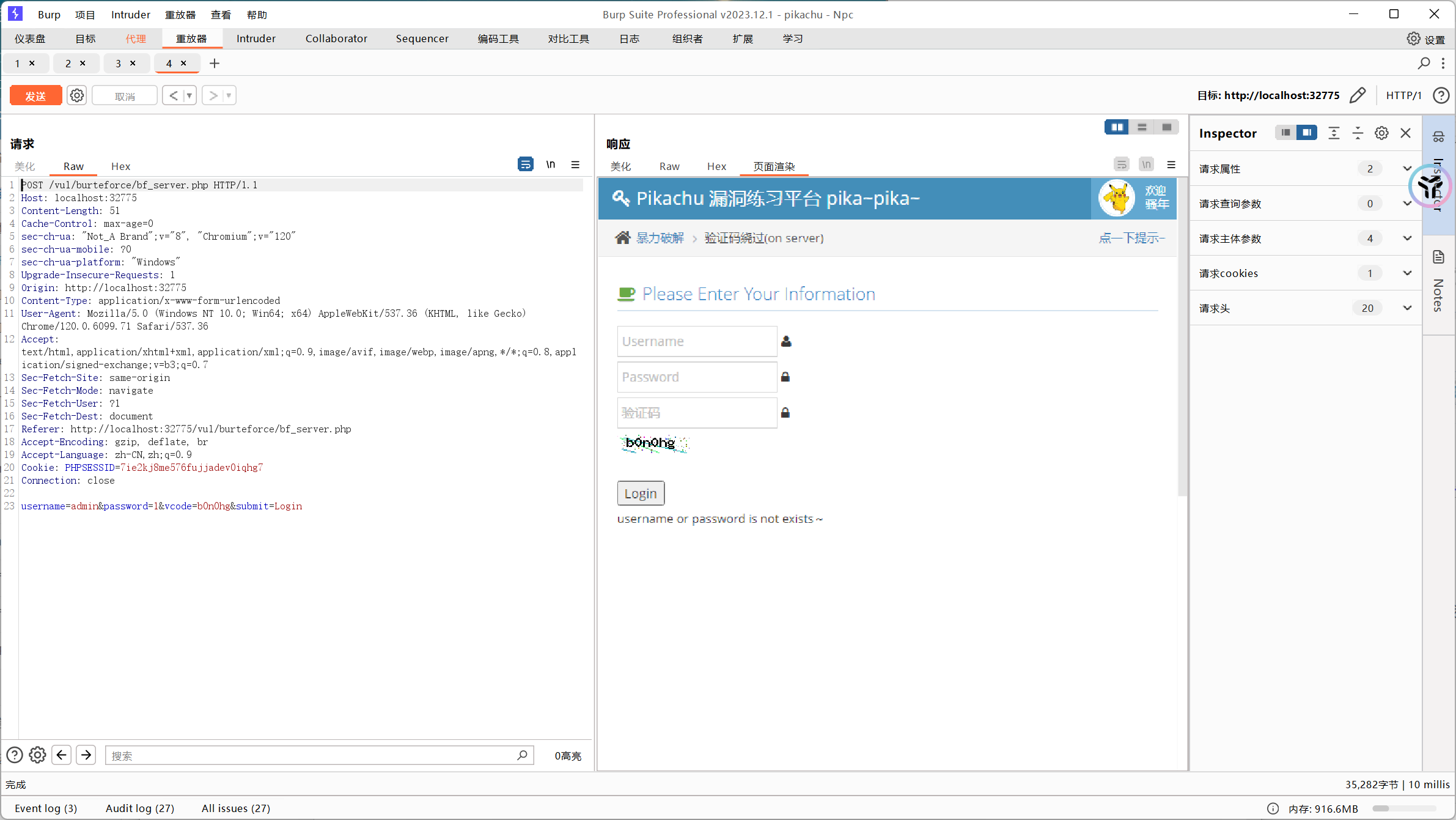
Task: Switch to top-bottom stacked layout view
Action: tap(1142, 127)
